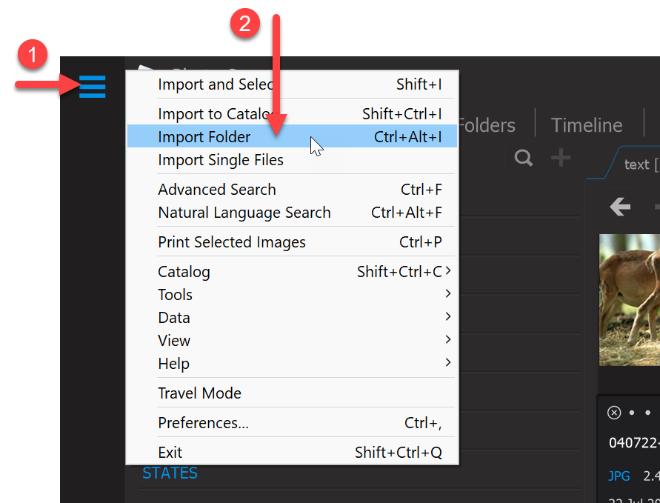
Task: Expand the Catalog submenu
Action: (x=292, y=271)
